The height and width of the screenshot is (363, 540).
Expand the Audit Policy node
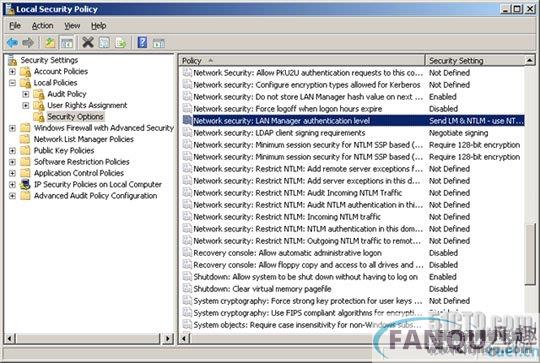click(x=26, y=94)
